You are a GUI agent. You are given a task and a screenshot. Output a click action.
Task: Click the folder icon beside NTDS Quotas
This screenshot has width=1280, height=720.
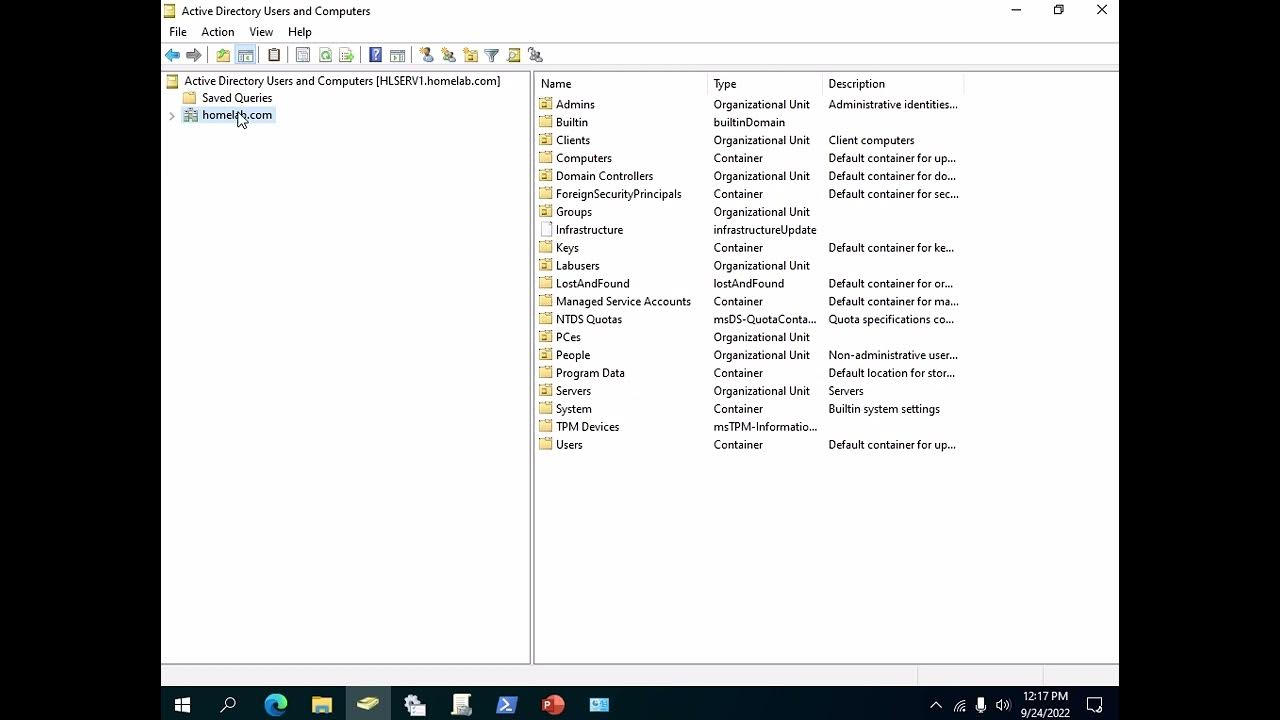[545, 319]
